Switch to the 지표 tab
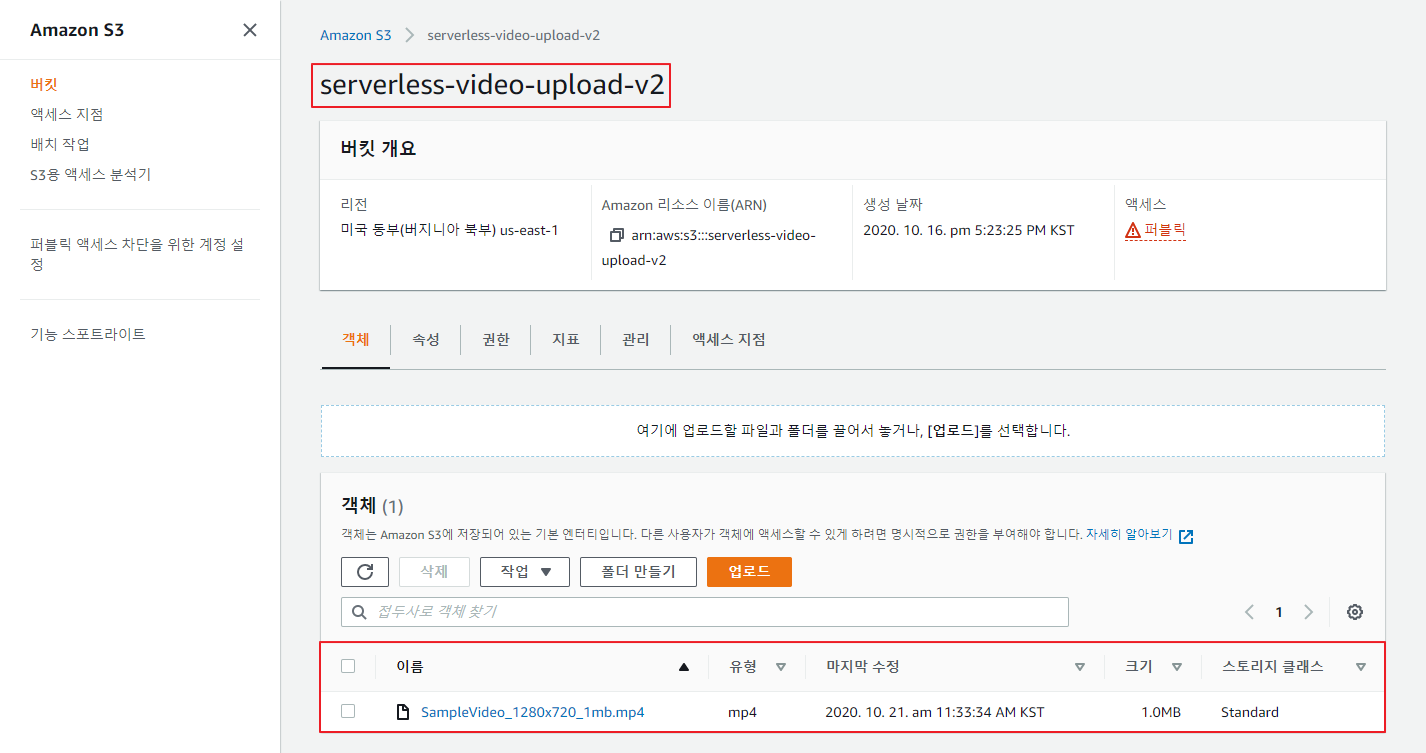This screenshot has width=1426, height=753. pos(566,340)
